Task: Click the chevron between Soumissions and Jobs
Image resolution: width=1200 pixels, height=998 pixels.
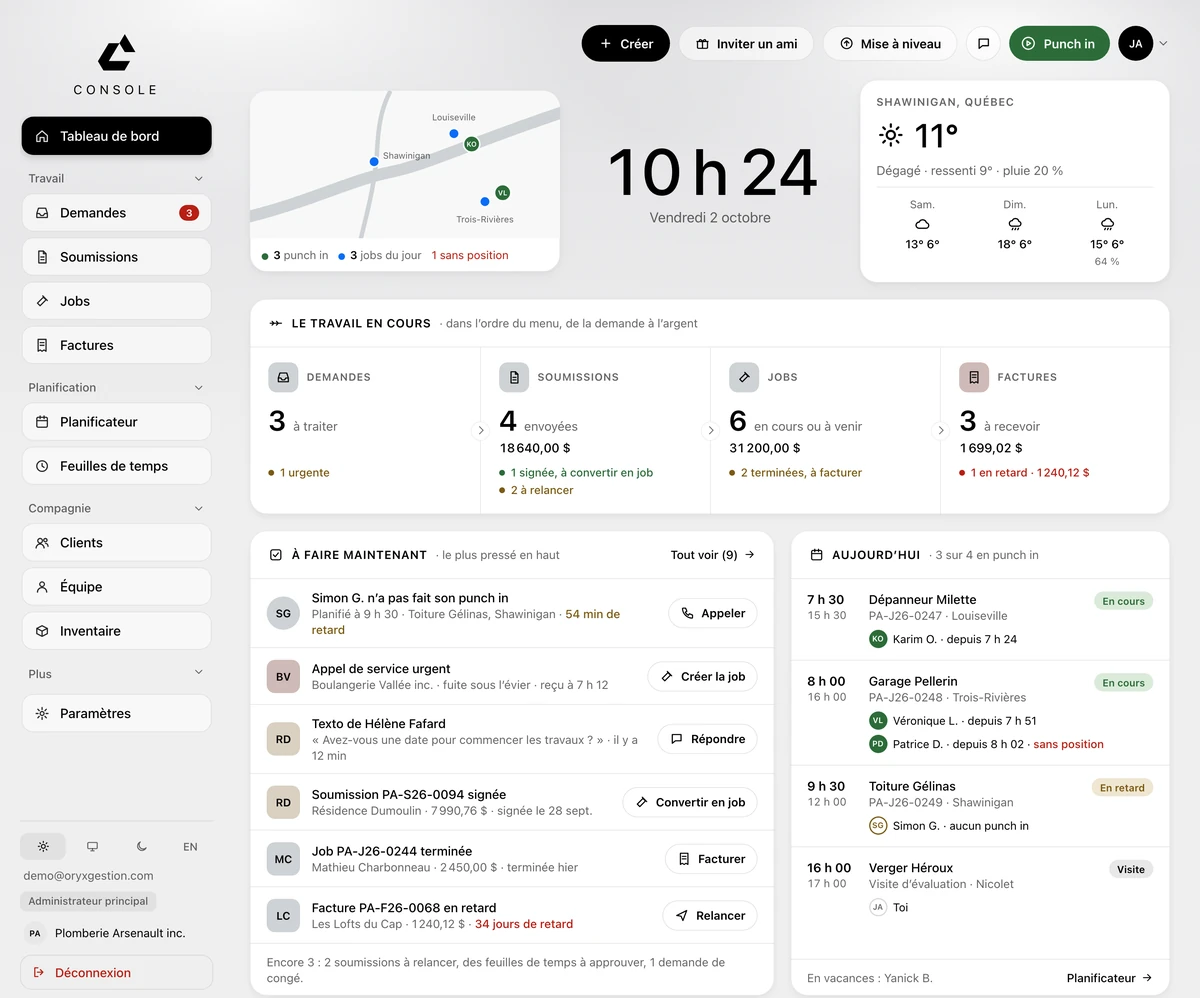Action: (x=711, y=431)
